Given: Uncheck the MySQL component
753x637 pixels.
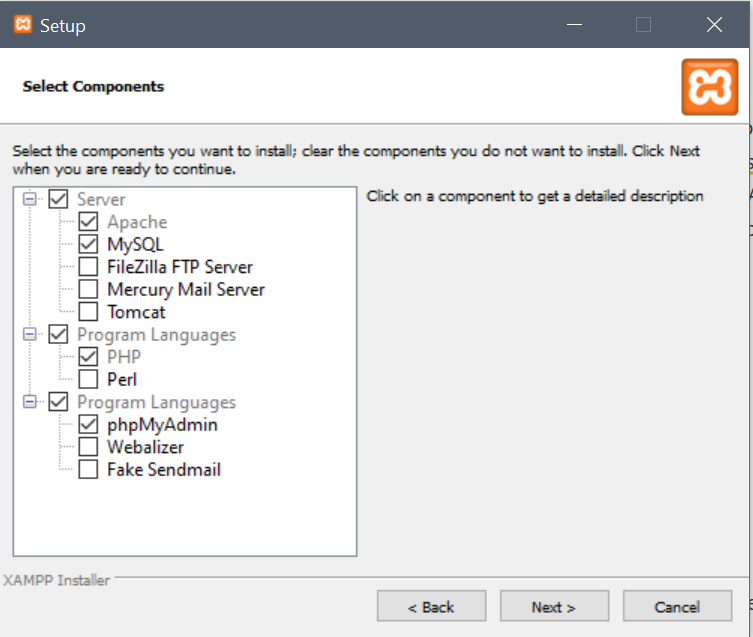Looking at the screenshot, I should pos(88,244).
